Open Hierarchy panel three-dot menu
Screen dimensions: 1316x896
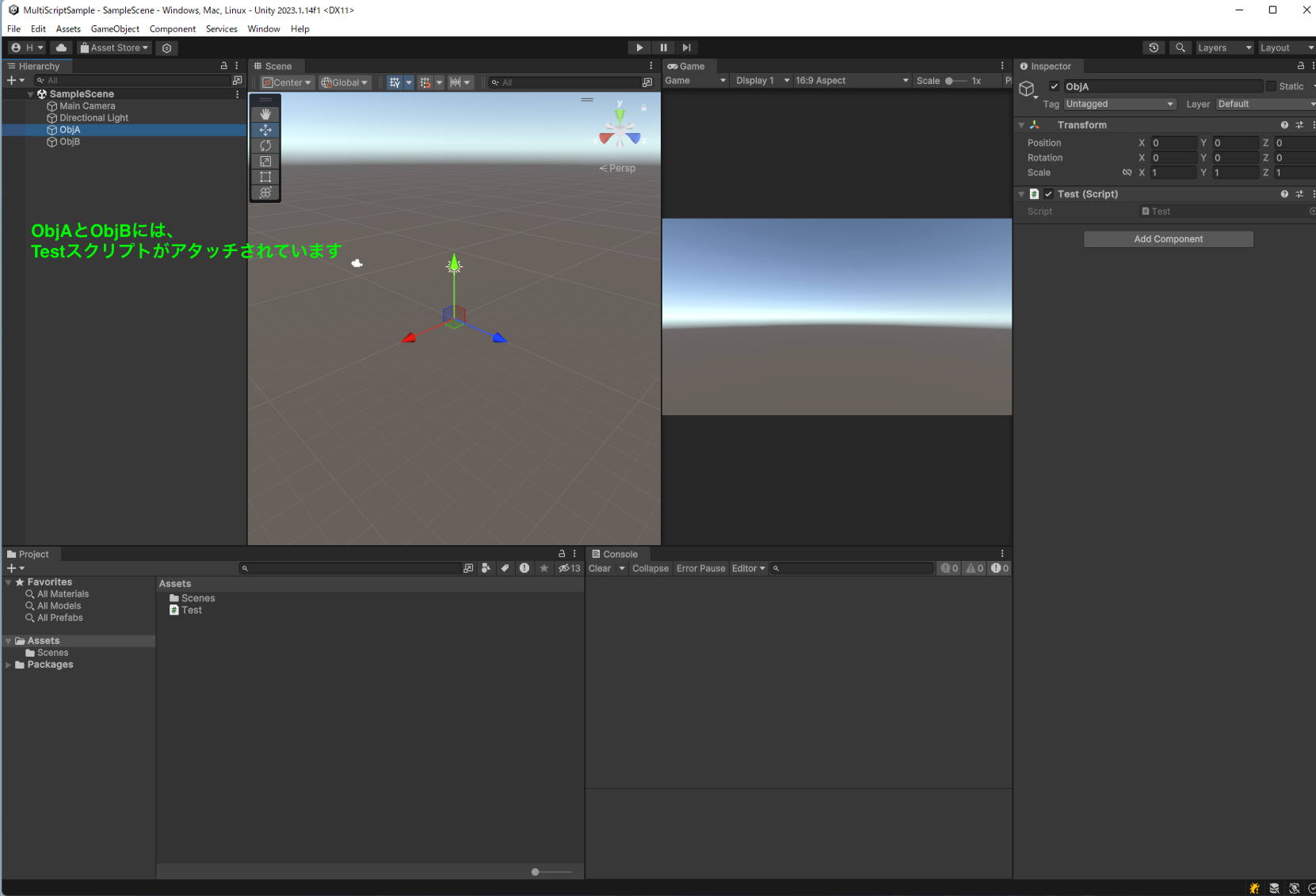pos(237,66)
